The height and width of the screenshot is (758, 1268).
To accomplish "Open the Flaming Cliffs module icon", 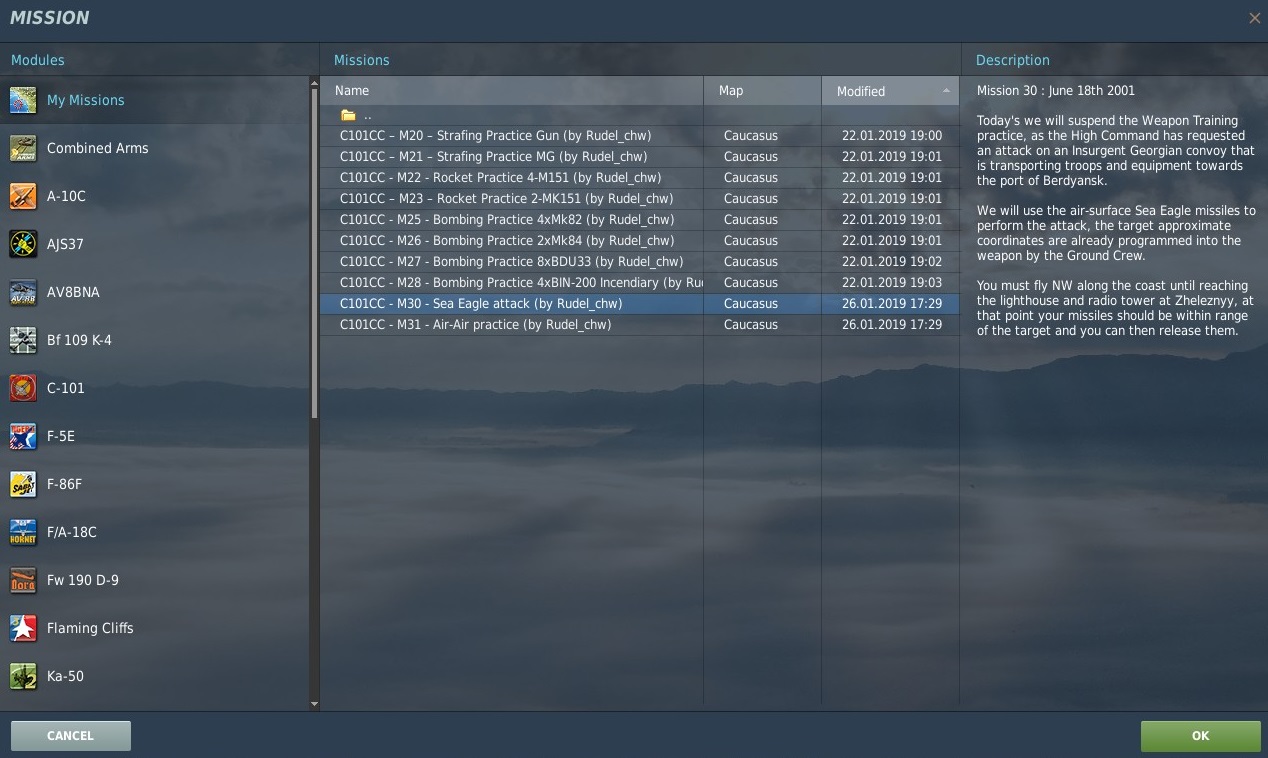I will pos(23,628).
